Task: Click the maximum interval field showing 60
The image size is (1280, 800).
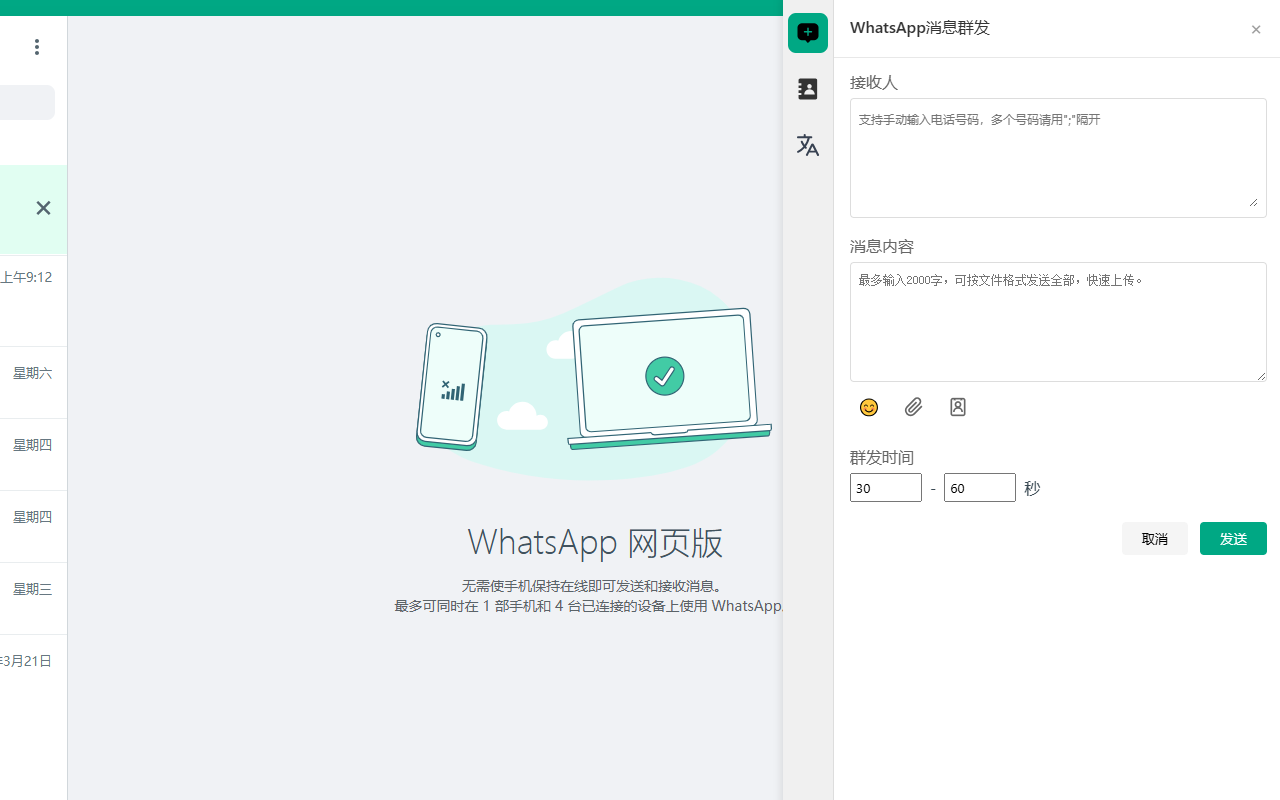Action: [980, 488]
